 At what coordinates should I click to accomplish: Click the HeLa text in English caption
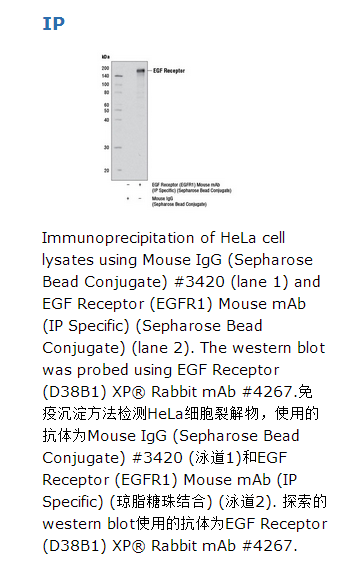[x=238, y=238]
